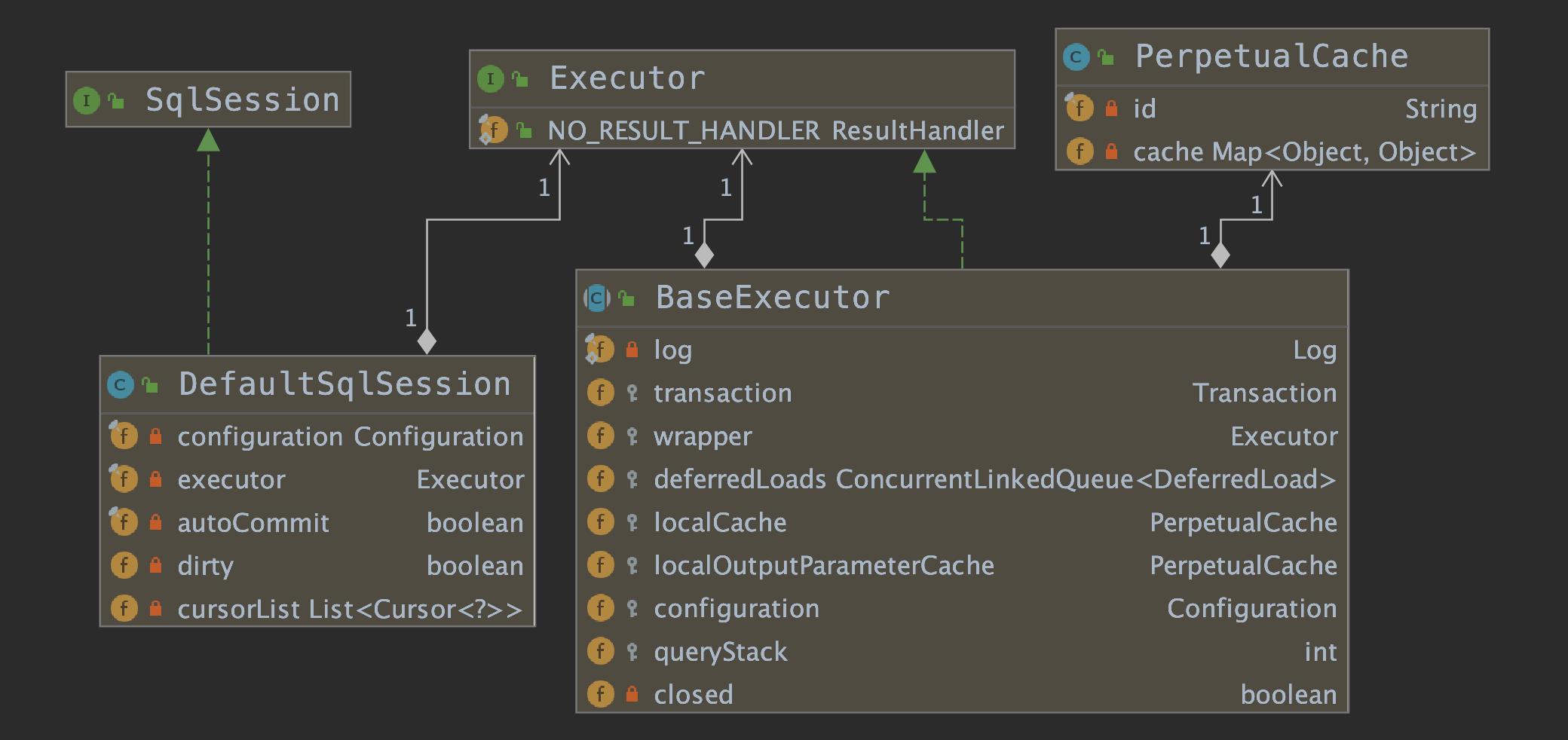Select the autoCommit field row
This screenshot has width=1568, height=740.
(x=317, y=522)
